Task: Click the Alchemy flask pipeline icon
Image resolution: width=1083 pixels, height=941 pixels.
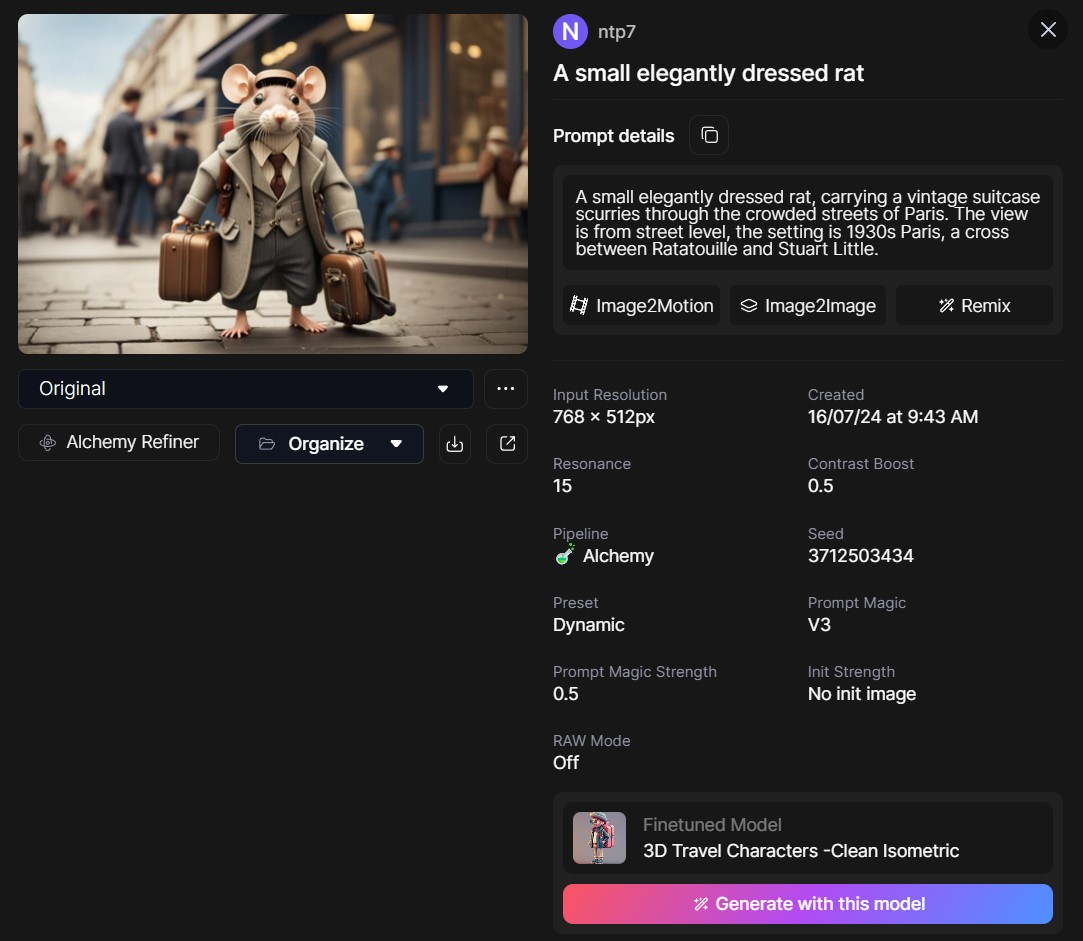Action: [564, 555]
